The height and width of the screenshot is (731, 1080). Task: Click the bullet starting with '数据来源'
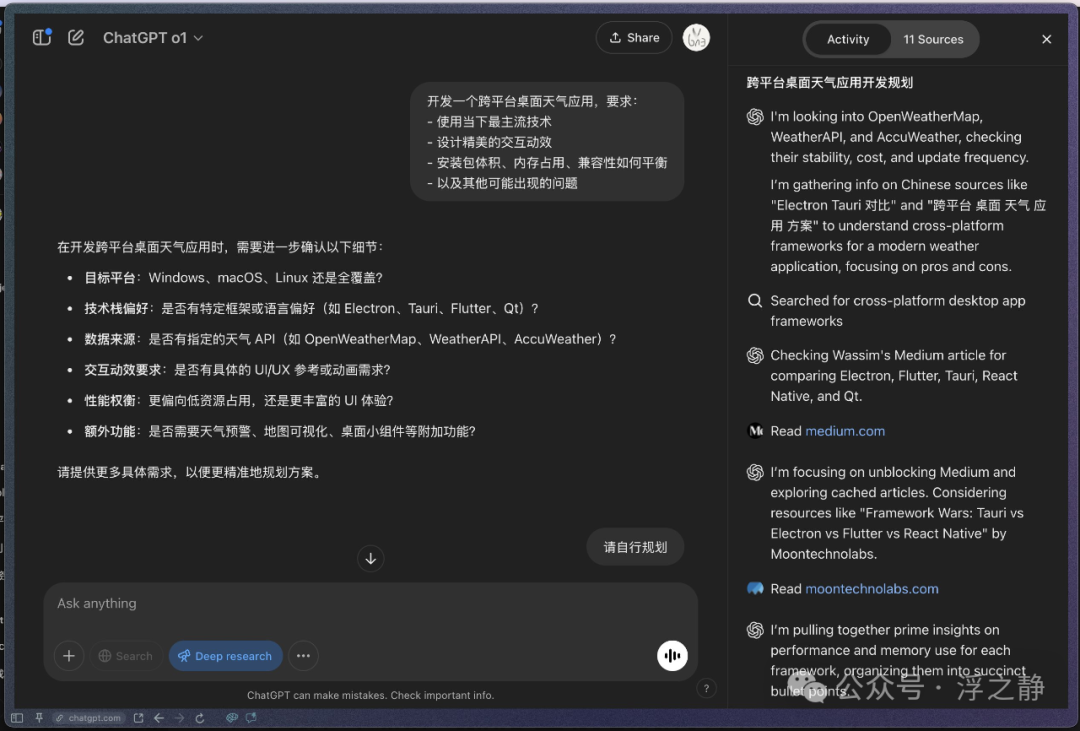click(x=350, y=339)
